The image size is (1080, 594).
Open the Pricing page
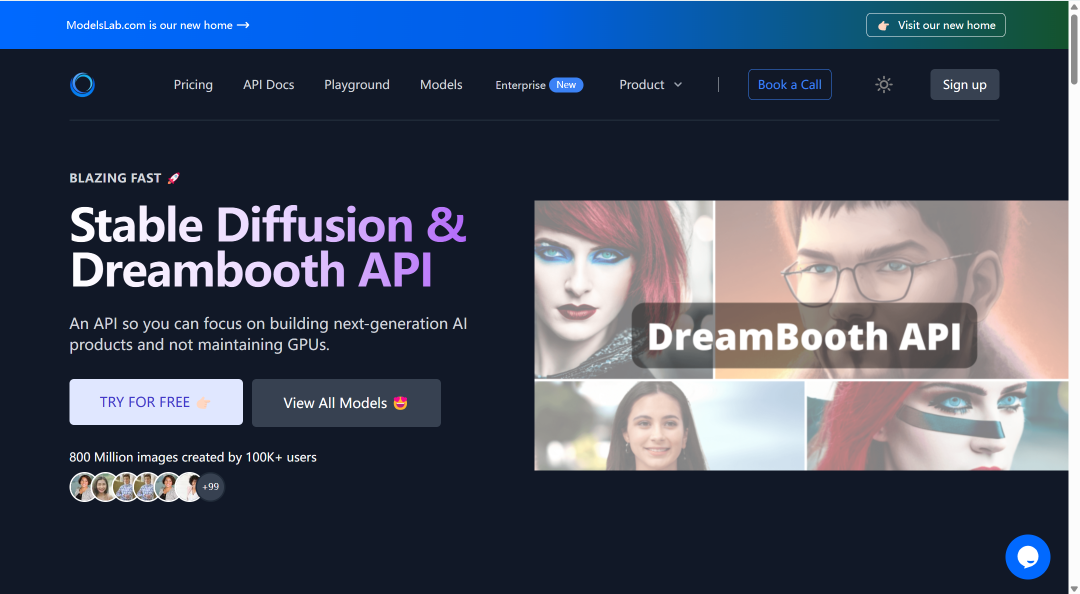tap(193, 85)
